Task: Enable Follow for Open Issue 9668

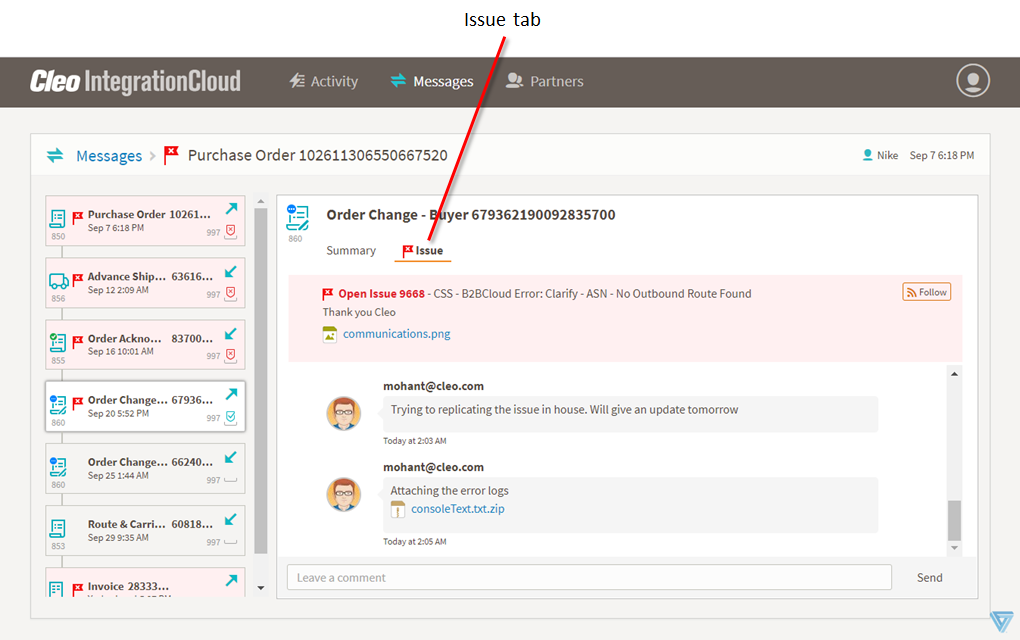Action: point(926,291)
